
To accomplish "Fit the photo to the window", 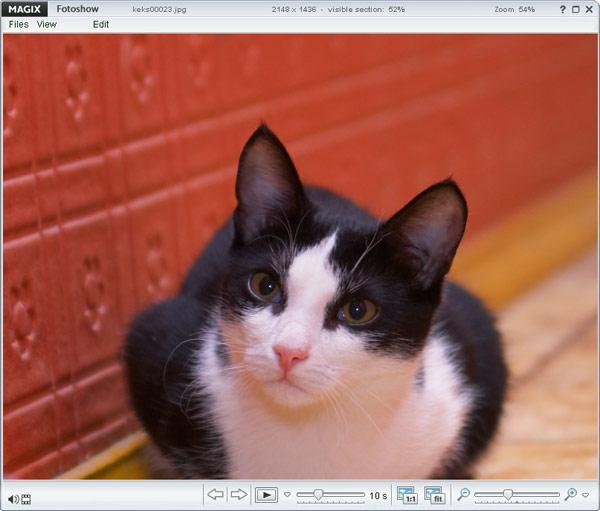I will (x=434, y=495).
